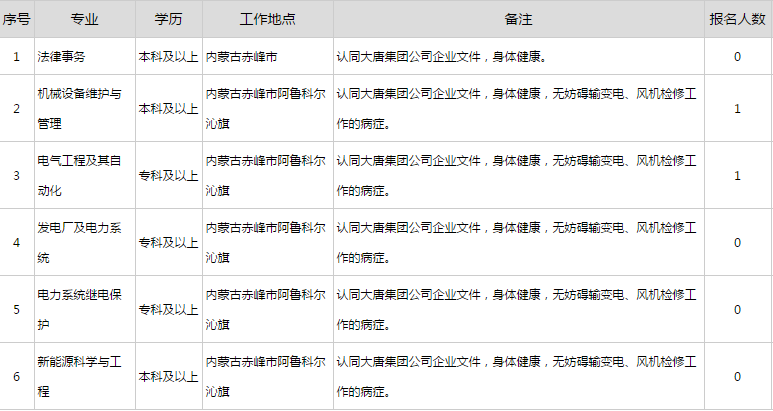Click the 新能源科学与工程 major cell
This screenshot has width=773, height=411.
(x=80, y=376)
